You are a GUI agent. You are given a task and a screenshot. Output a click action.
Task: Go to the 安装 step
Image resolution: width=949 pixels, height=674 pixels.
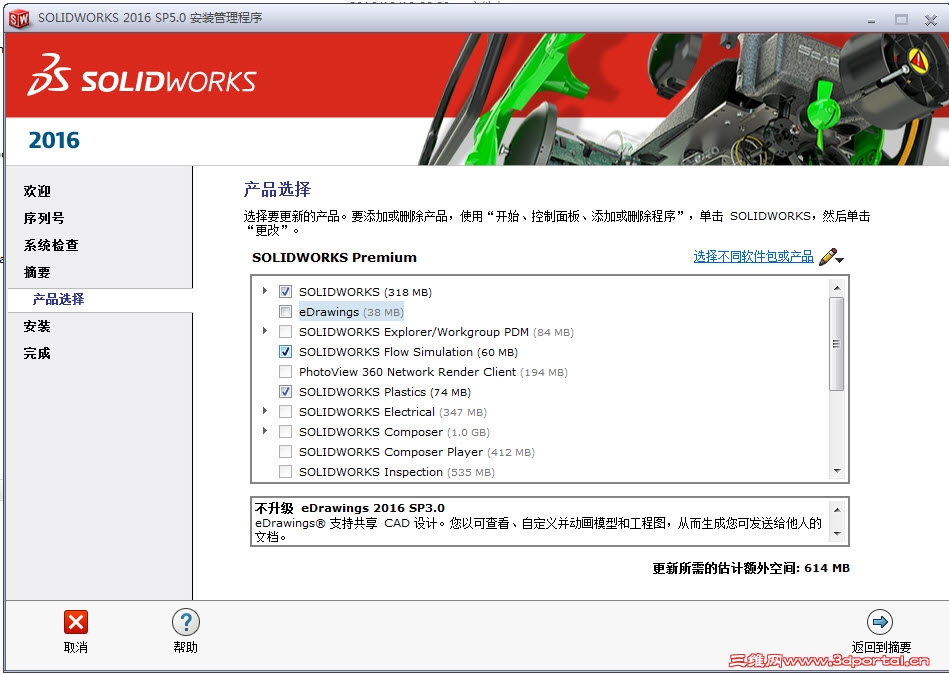(37, 326)
